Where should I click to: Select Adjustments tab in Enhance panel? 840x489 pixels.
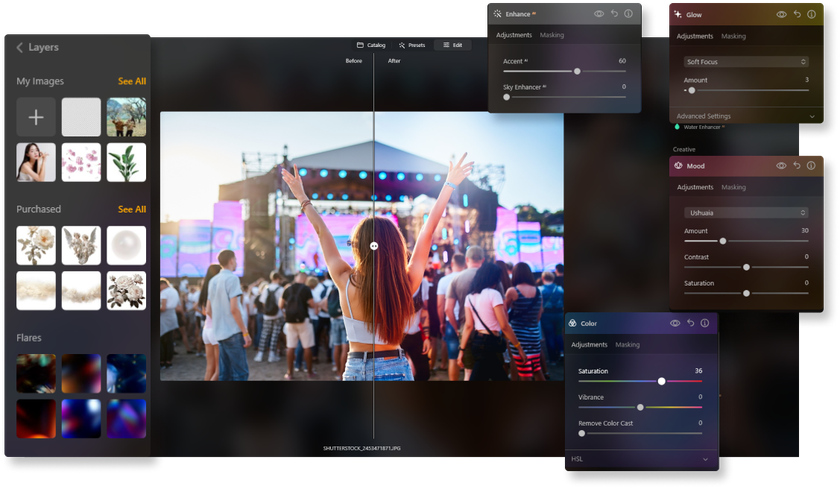tap(514, 35)
